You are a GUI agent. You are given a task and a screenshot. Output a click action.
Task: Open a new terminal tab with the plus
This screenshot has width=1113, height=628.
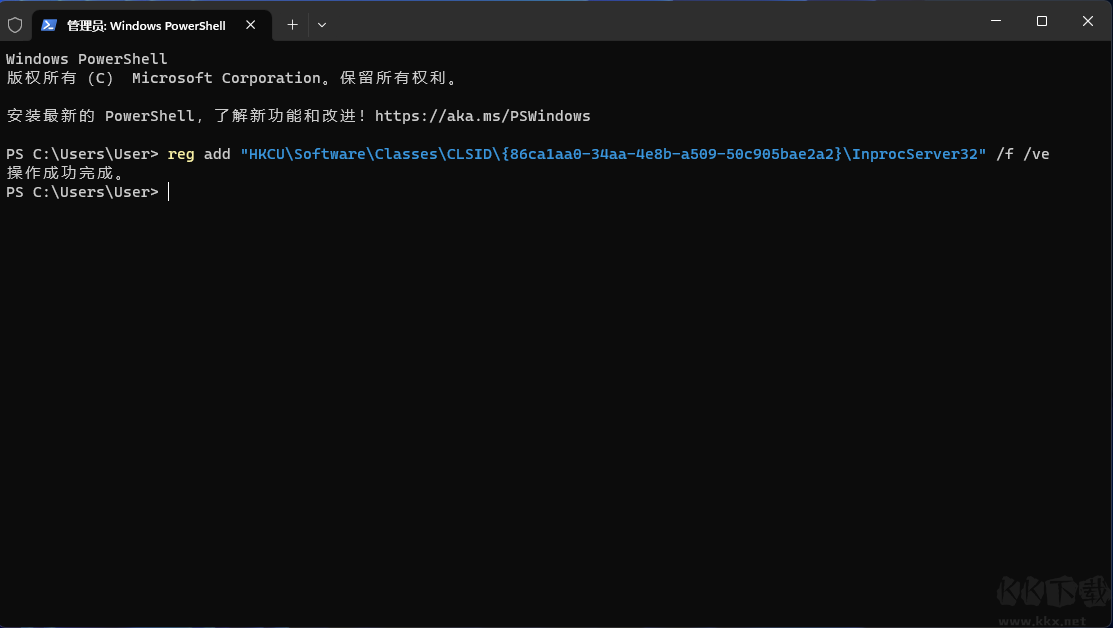click(291, 25)
